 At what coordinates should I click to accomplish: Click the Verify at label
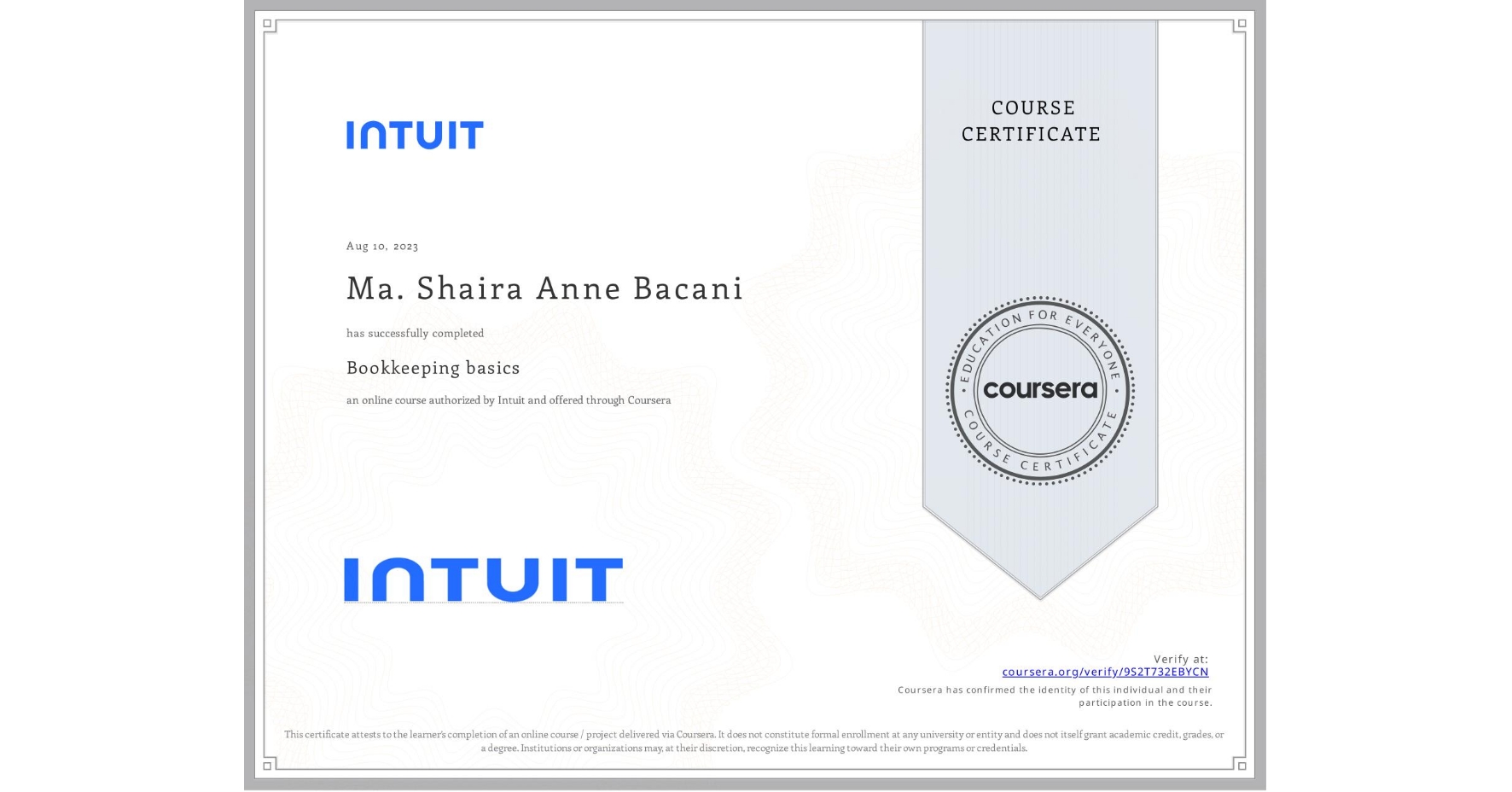pyautogui.click(x=1181, y=657)
